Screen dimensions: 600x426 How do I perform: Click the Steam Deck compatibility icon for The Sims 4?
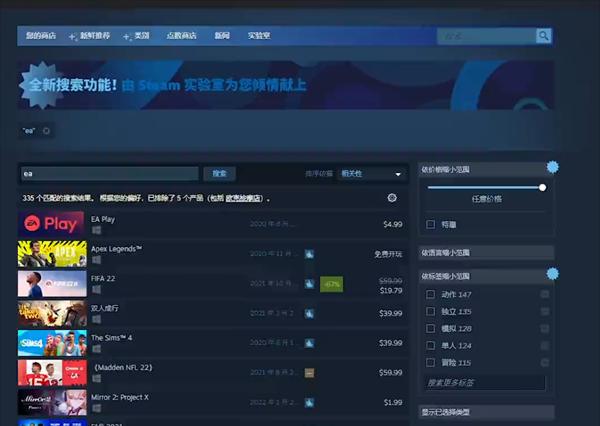click(309, 343)
